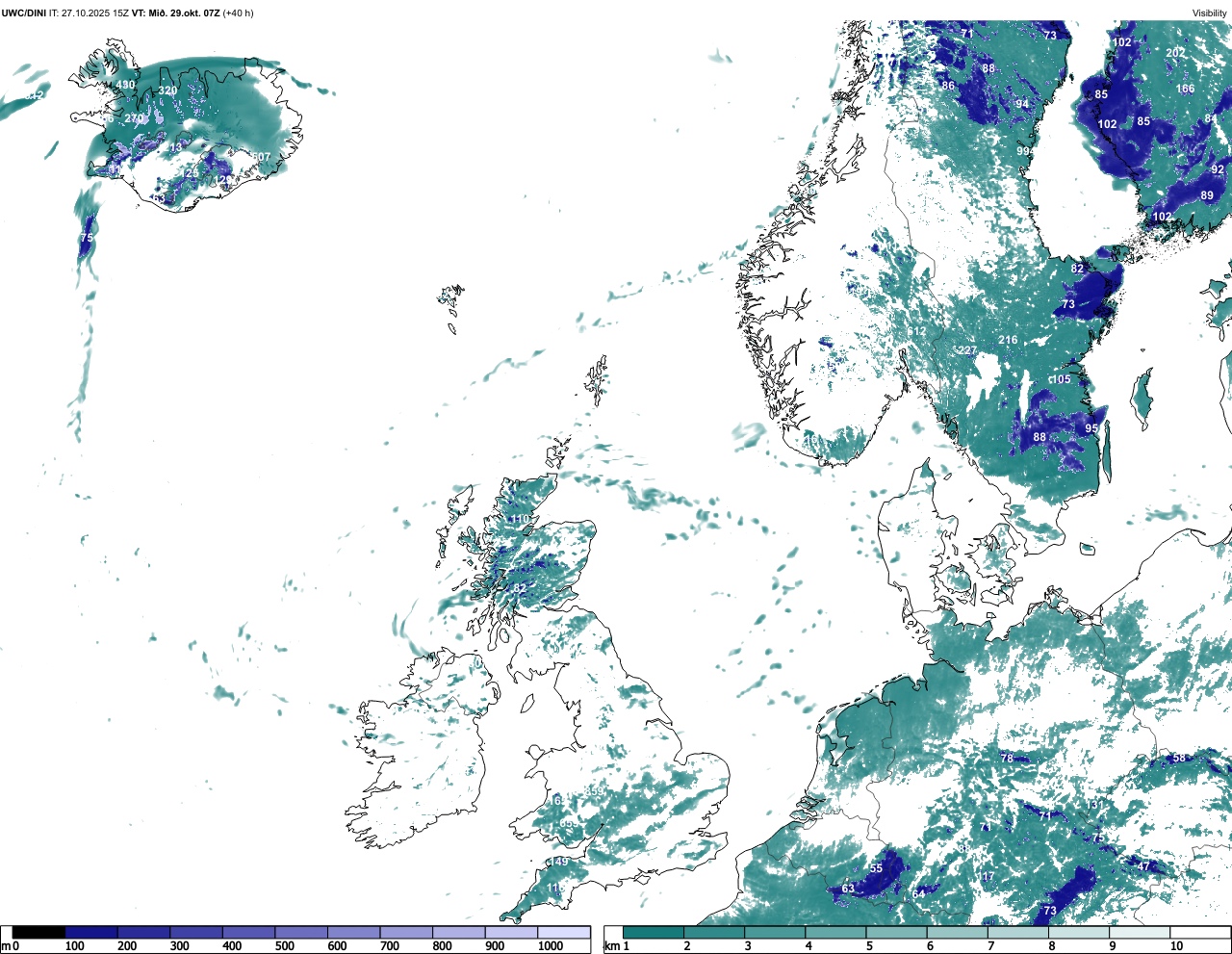Click the 'UWC/DINI' model name in header

24,13
